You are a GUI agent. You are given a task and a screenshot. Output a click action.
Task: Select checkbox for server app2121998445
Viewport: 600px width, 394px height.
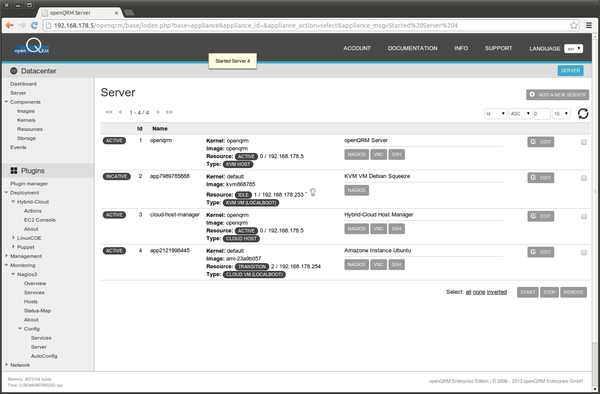584,252
